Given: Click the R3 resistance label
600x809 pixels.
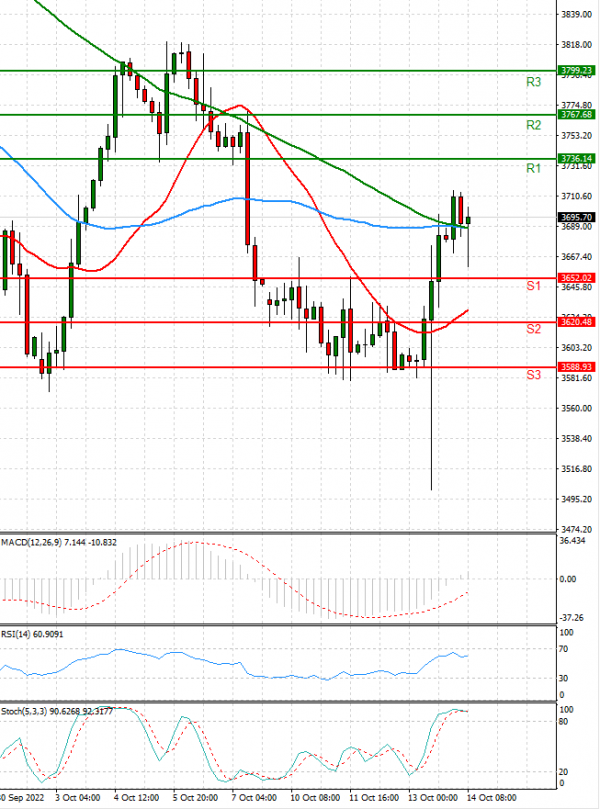Looking at the screenshot, I should tap(533, 82).
